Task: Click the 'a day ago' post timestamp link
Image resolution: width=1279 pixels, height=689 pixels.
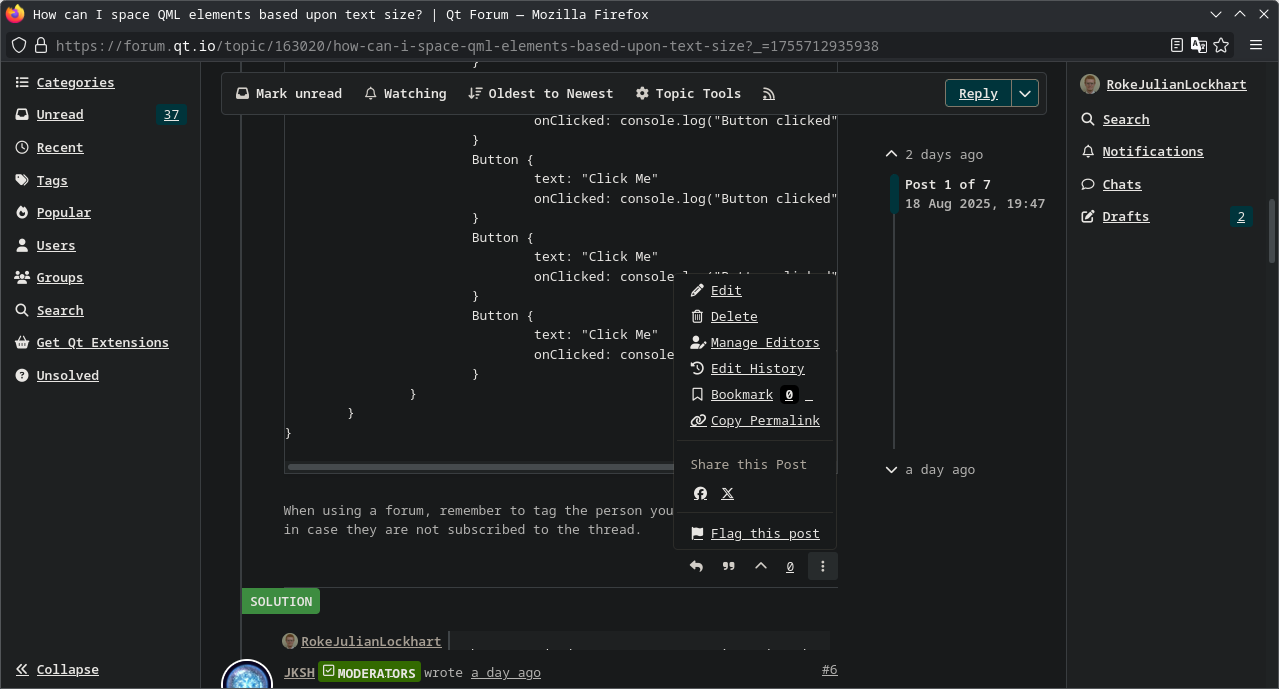Action: [x=506, y=672]
